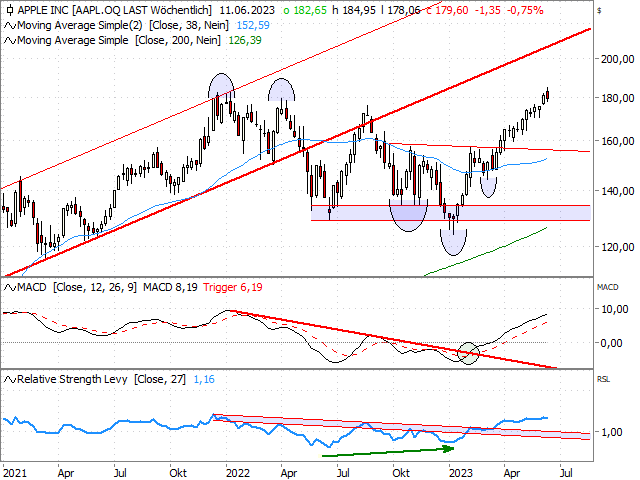Click the [Close, 200, Nein] parameters
The width and height of the screenshot is (640, 480).
click(x=178, y=40)
